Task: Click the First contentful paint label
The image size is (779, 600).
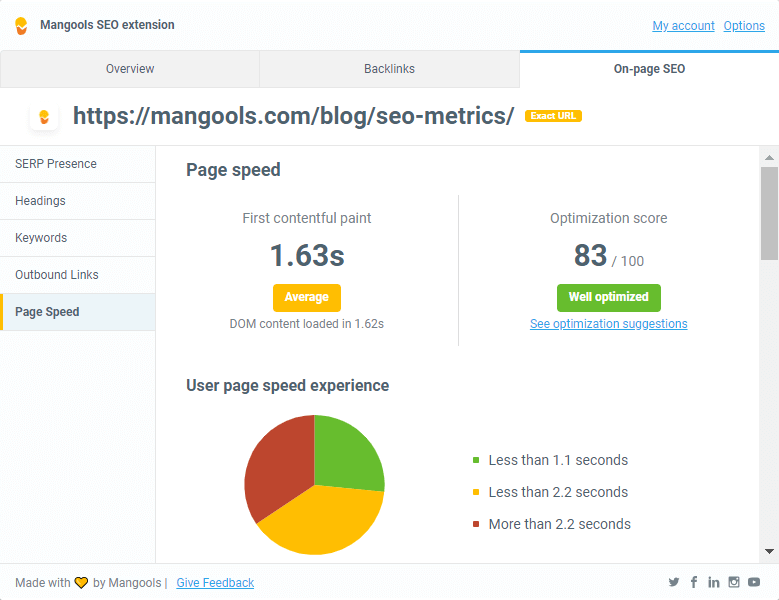Action: point(307,219)
